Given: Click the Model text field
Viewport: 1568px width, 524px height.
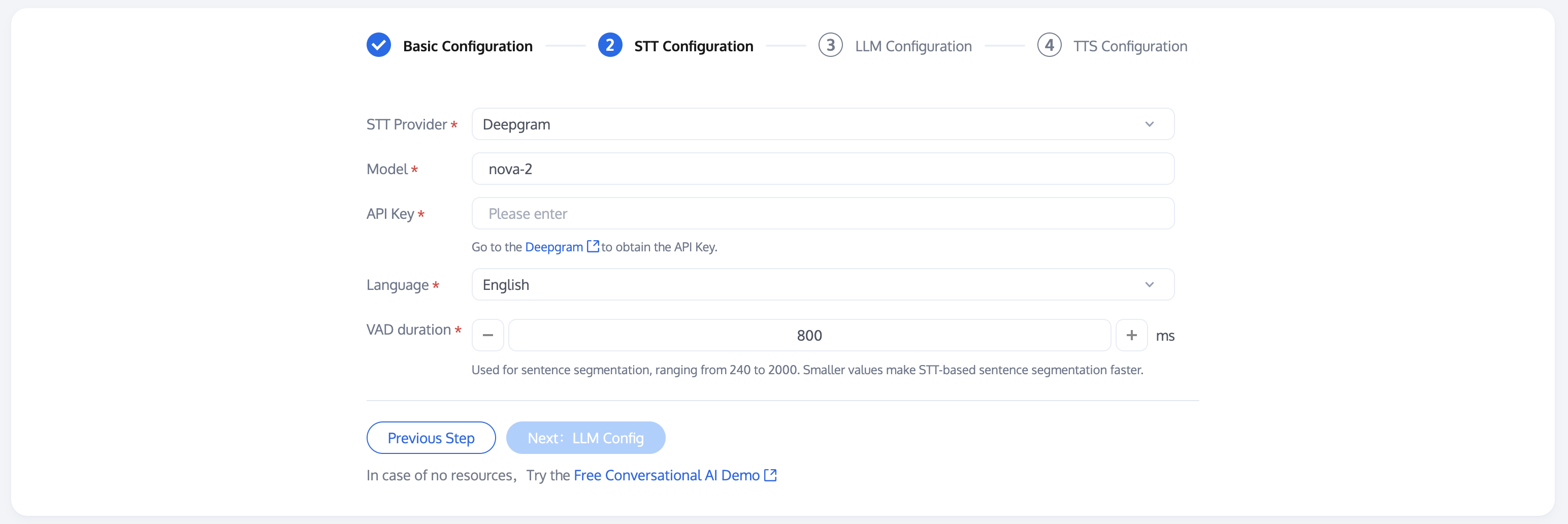Looking at the screenshot, I should (x=822, y=169).
